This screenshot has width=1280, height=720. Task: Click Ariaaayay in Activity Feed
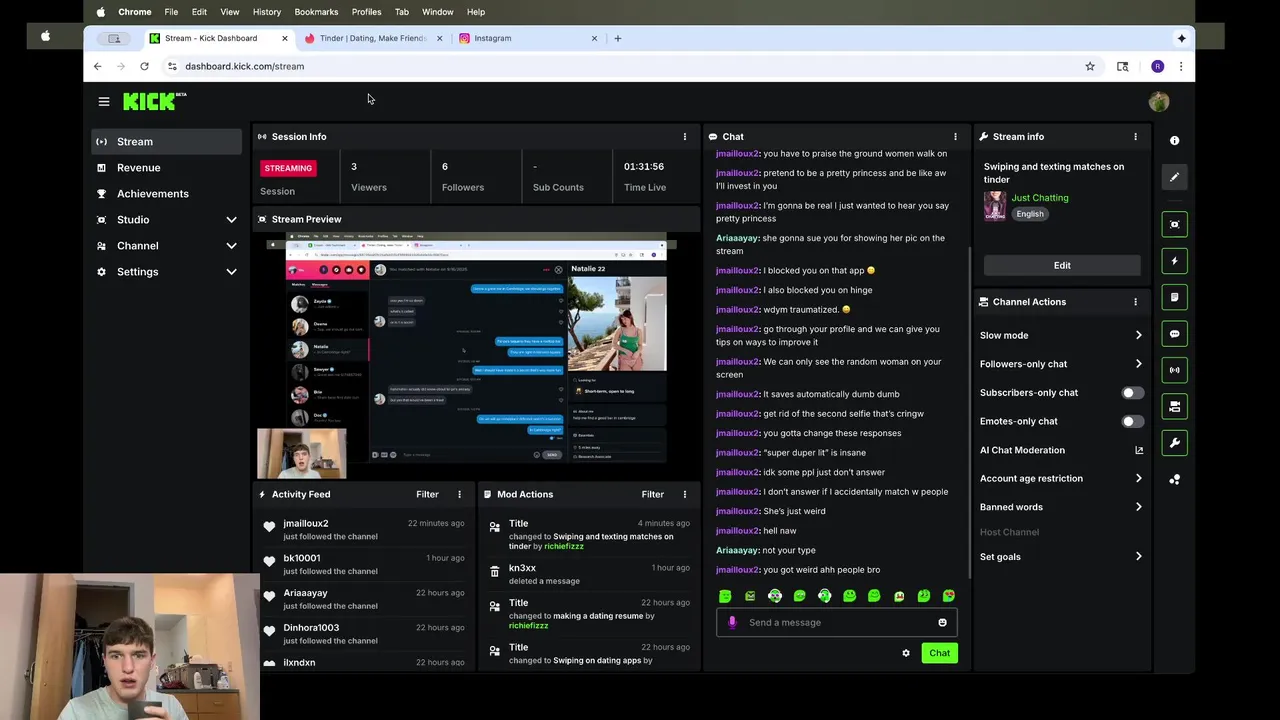(305, 593)
